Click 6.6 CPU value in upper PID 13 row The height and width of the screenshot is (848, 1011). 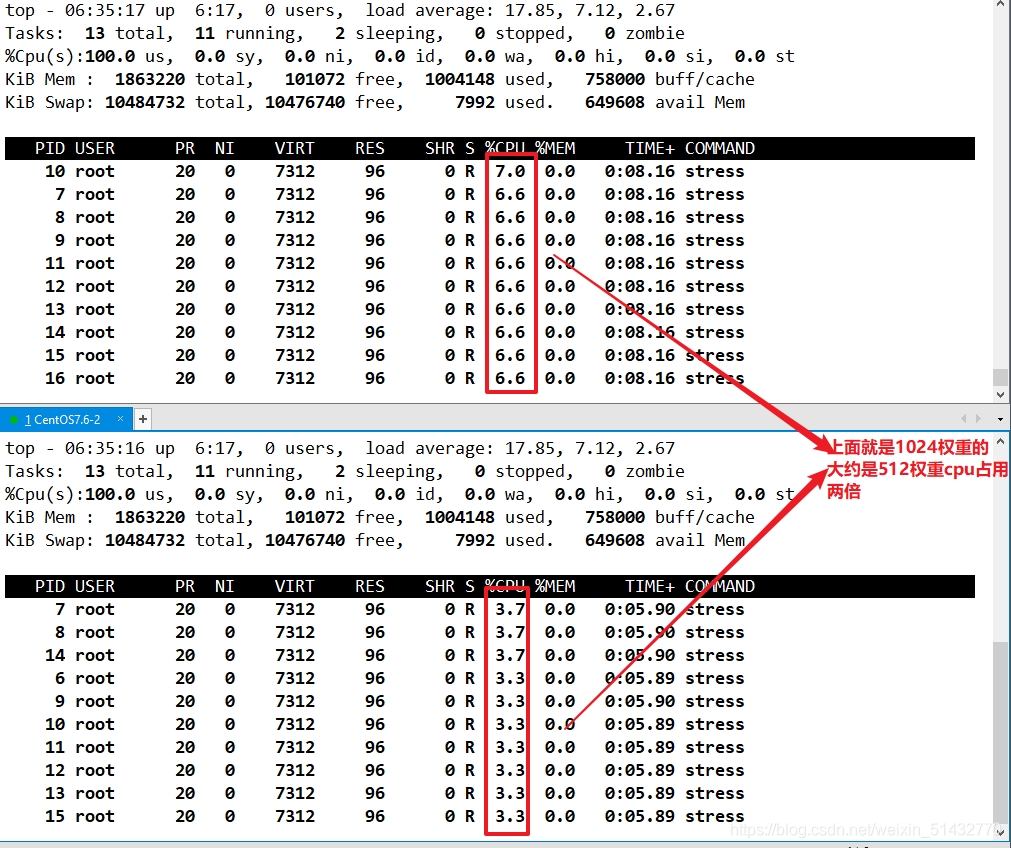(x=510, y=310)
